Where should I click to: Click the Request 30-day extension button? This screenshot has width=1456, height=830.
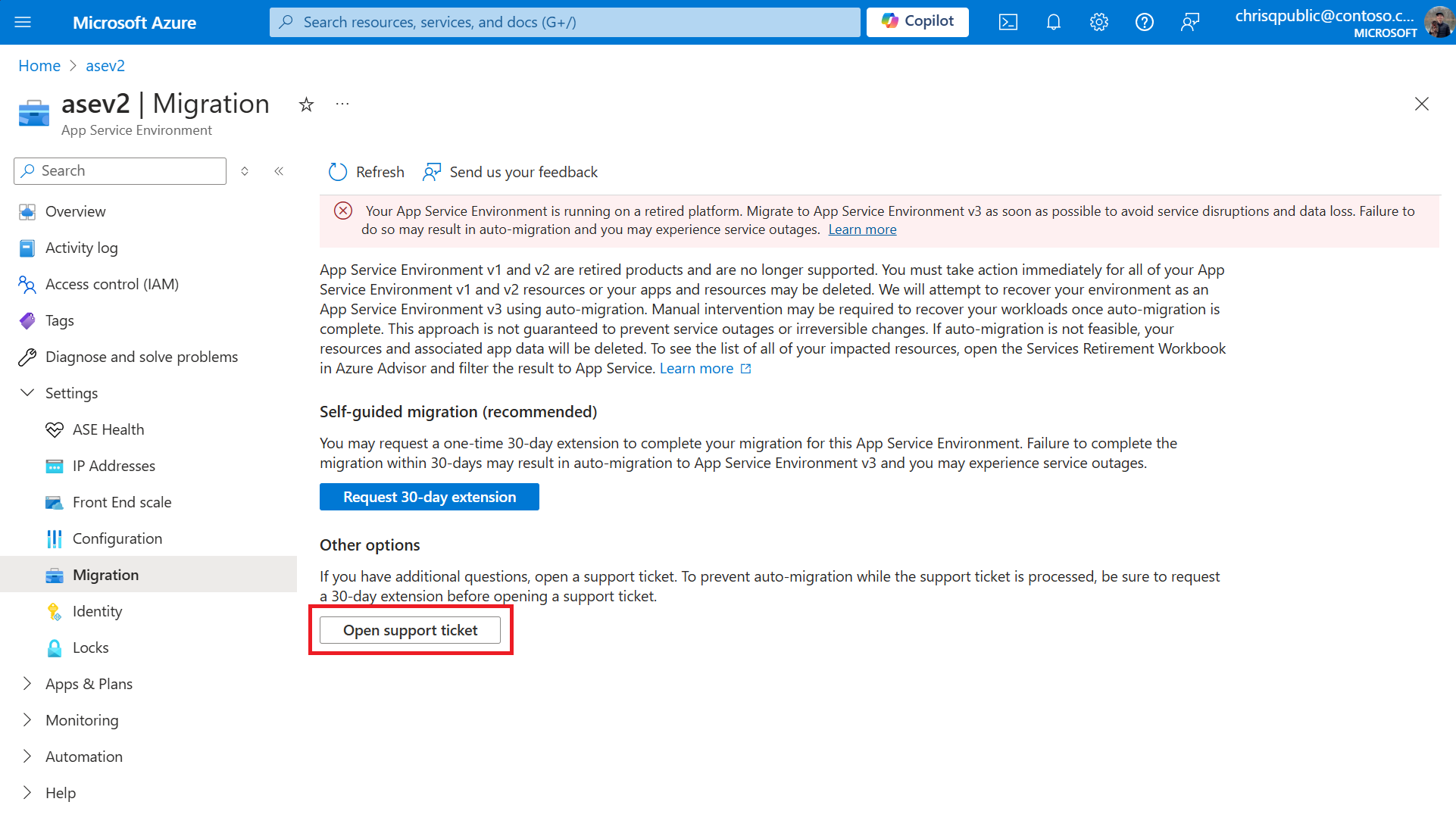tap(429, 497)
